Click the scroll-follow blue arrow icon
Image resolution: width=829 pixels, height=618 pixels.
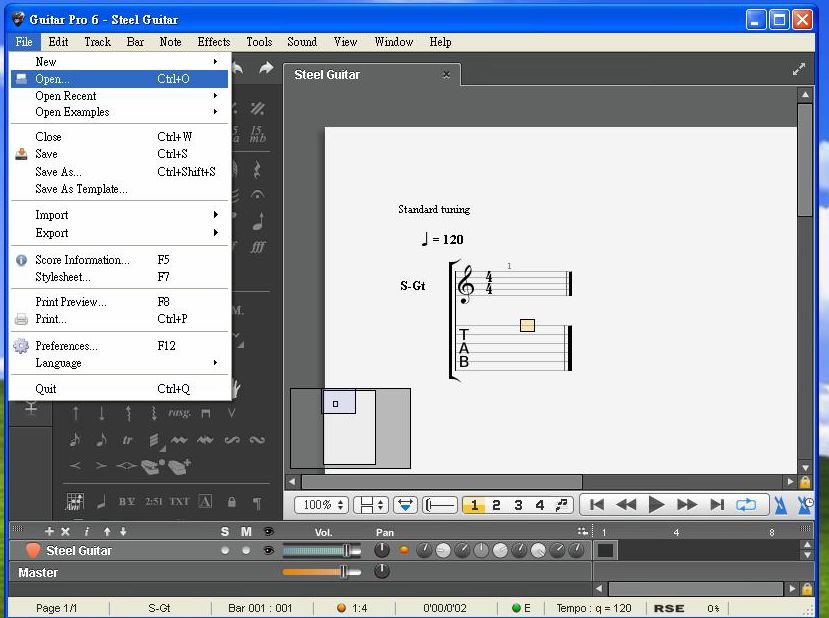(406, 505)
